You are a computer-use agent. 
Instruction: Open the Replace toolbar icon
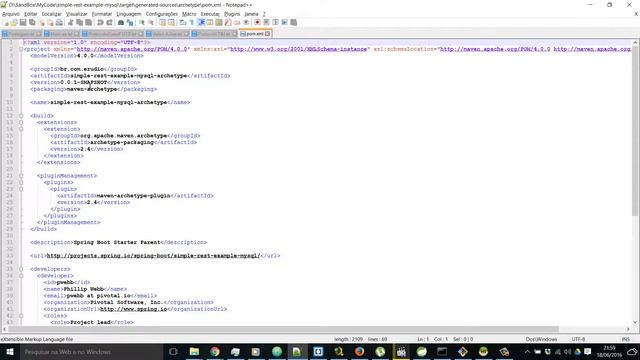(x=130, y=22)
